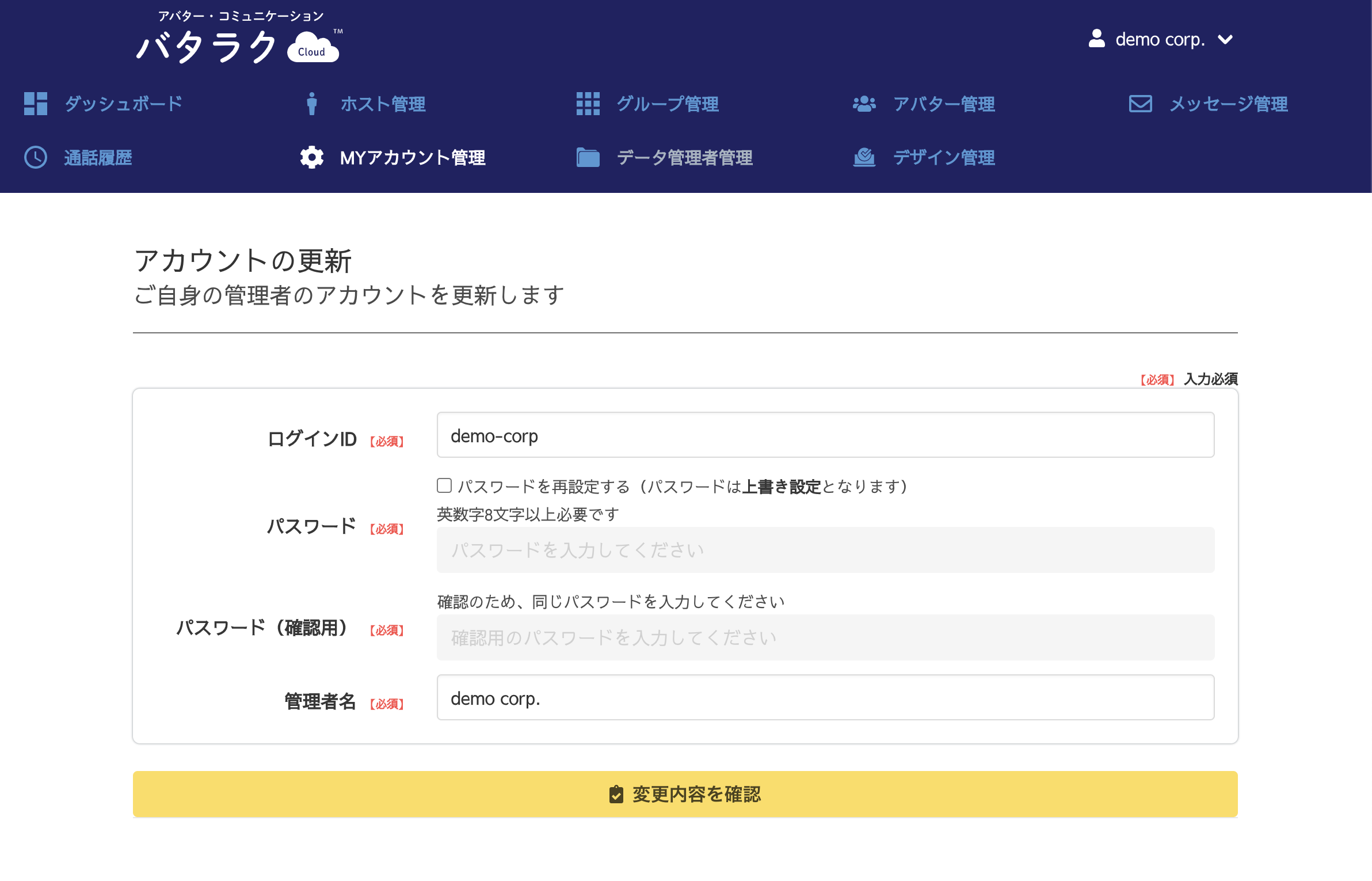Go to the メッセージ管理 menu item
The width and height of the screenshot is (1372, 881).
(x=1228, y=104)
